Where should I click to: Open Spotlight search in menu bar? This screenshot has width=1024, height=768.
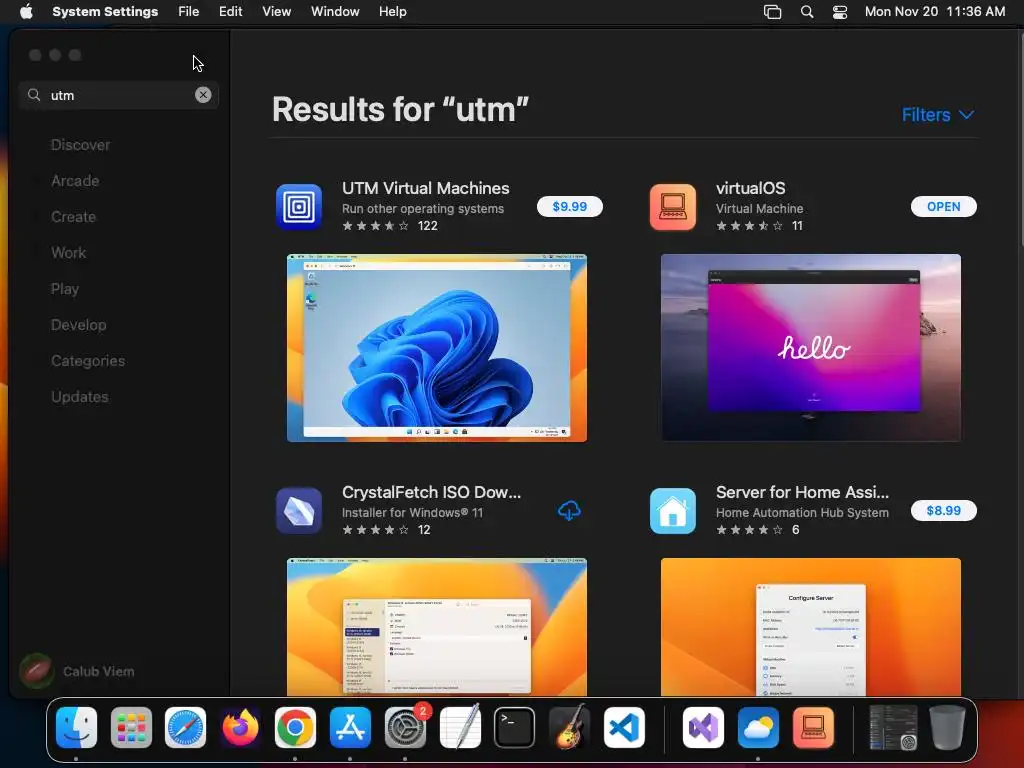click(807, 11)
